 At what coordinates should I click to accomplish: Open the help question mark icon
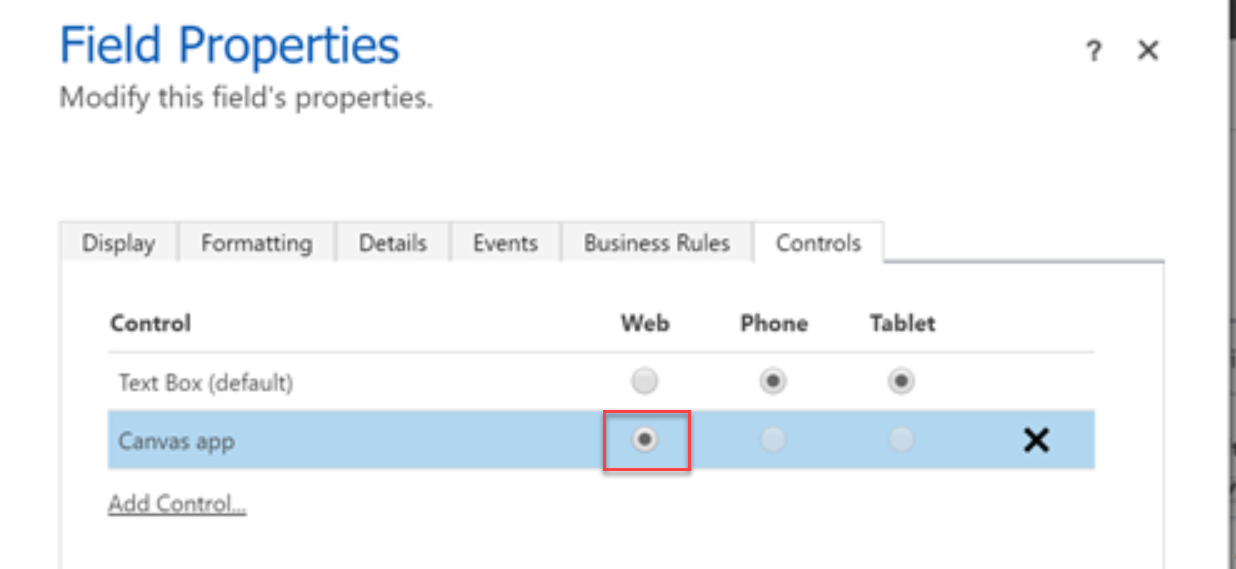click(1094, 51)
